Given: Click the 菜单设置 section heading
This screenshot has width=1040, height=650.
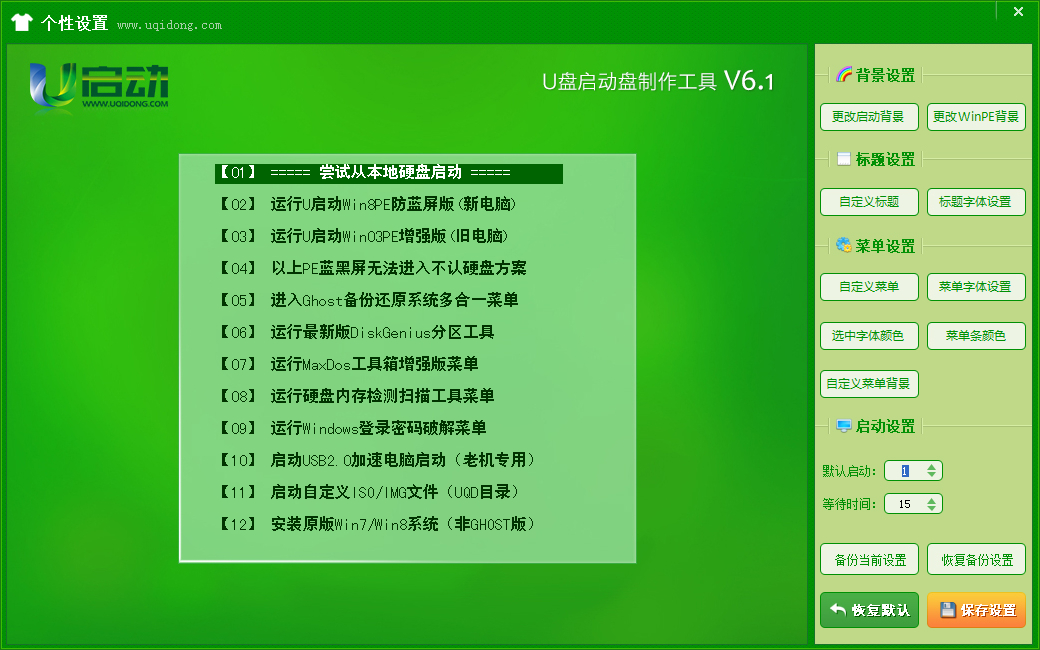Looking at the screenshot, I should coord(885,246).
